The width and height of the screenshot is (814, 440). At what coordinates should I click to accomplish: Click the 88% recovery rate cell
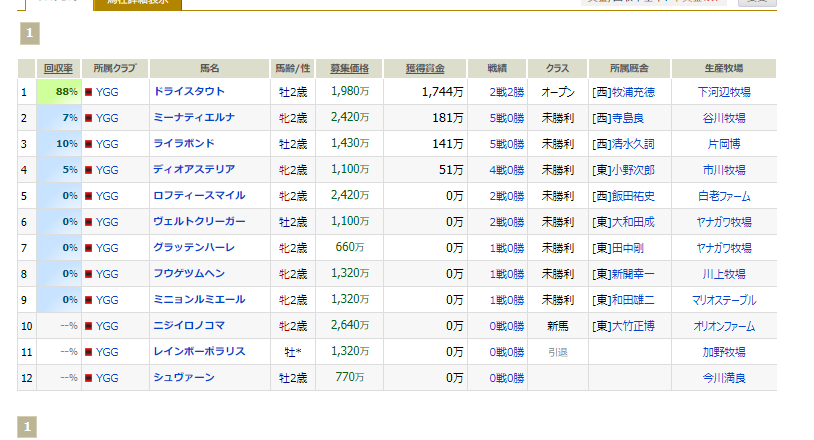click(x=59, y=92)
